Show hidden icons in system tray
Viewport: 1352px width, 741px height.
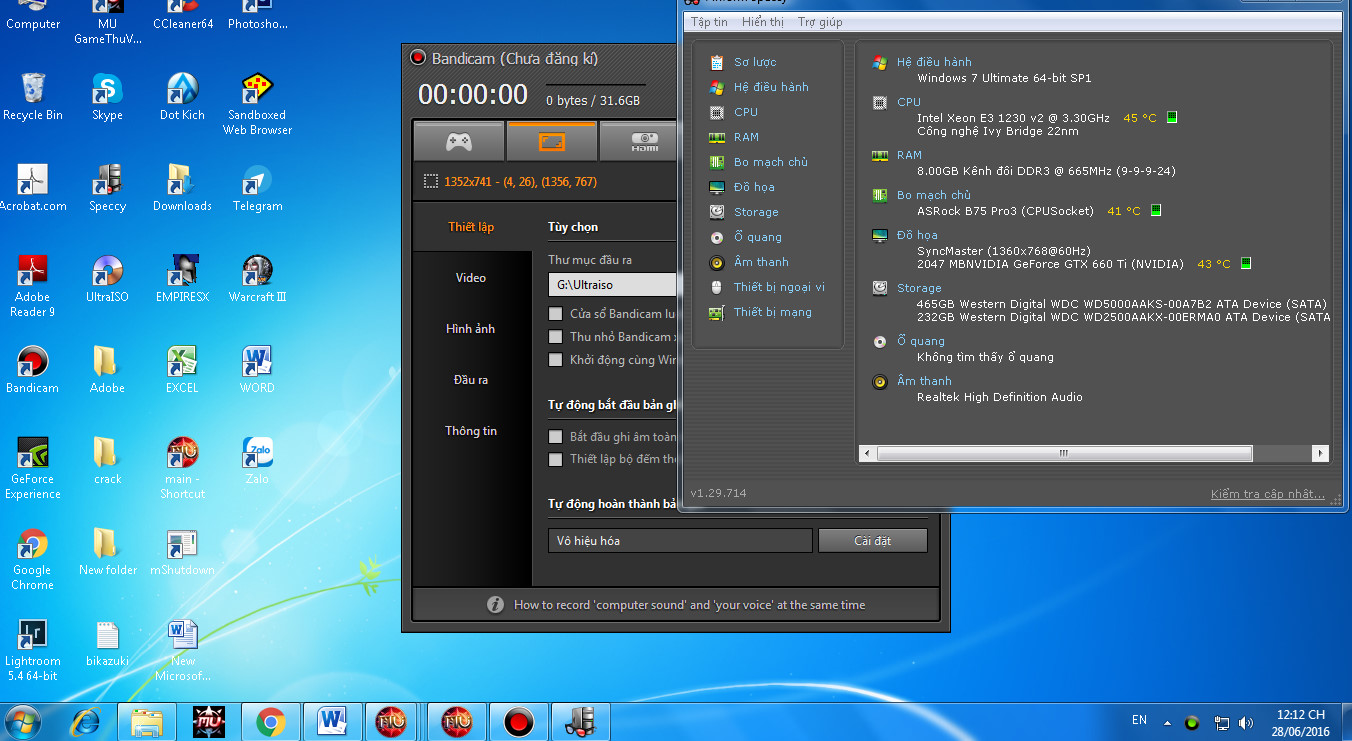1167,722
